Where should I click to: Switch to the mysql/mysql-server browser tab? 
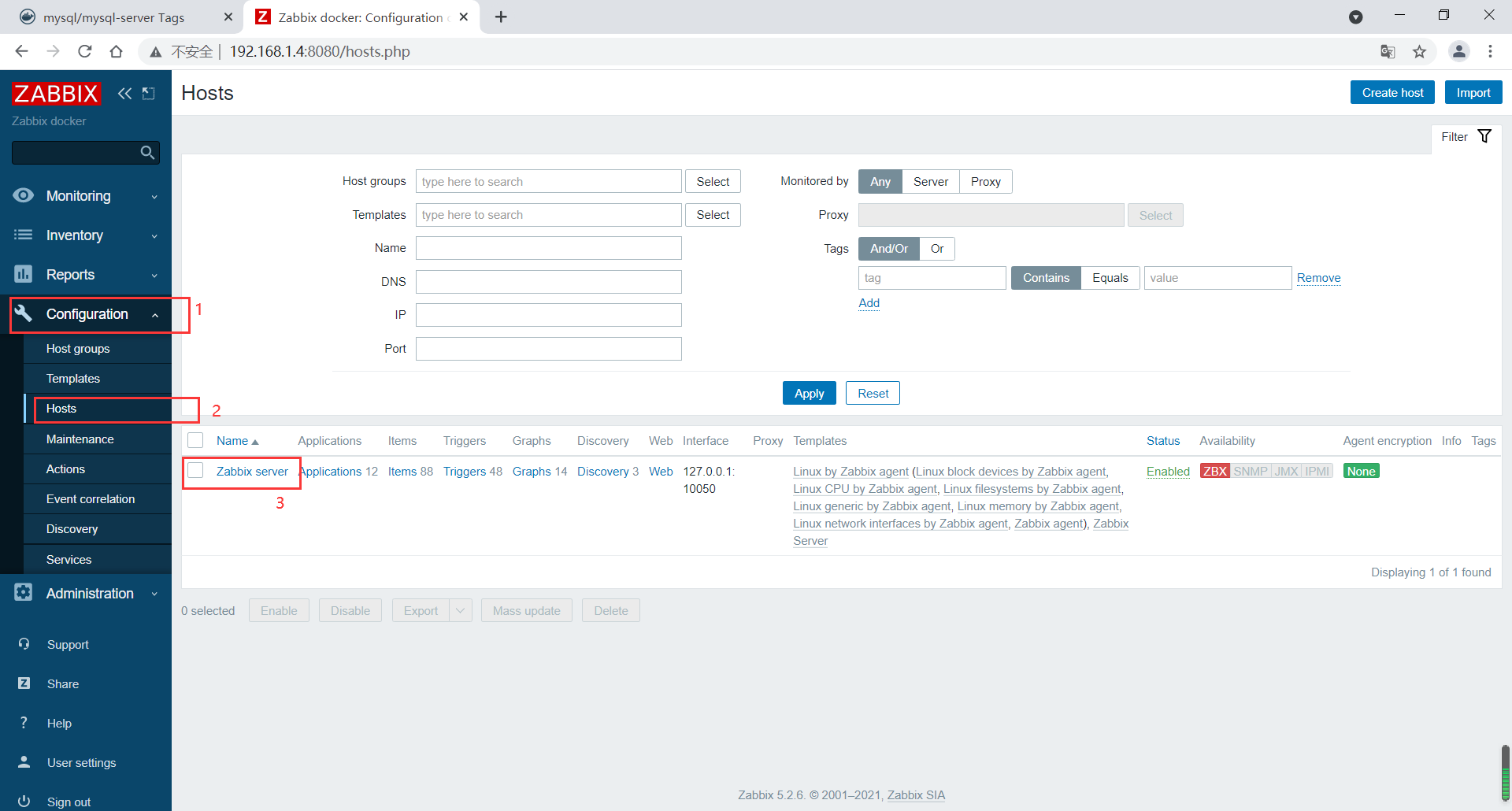[114, 17]
